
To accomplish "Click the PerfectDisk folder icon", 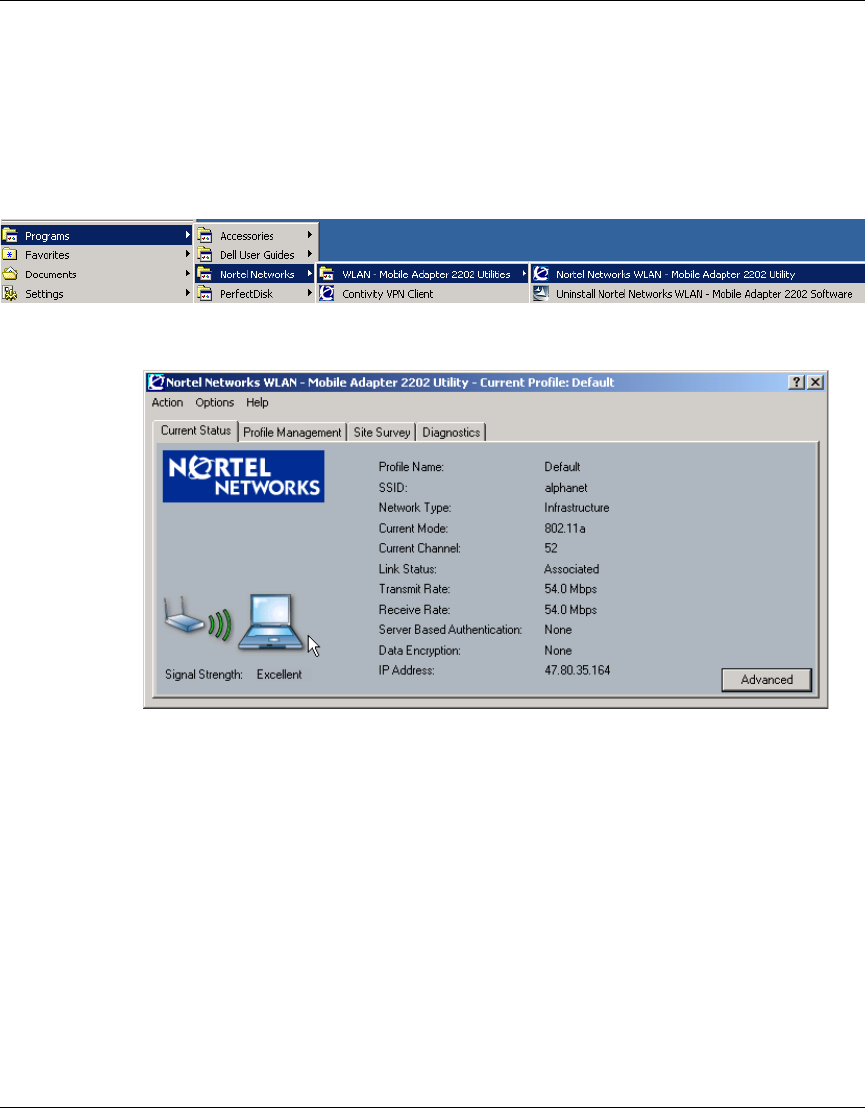I will [x=205, y=293].
